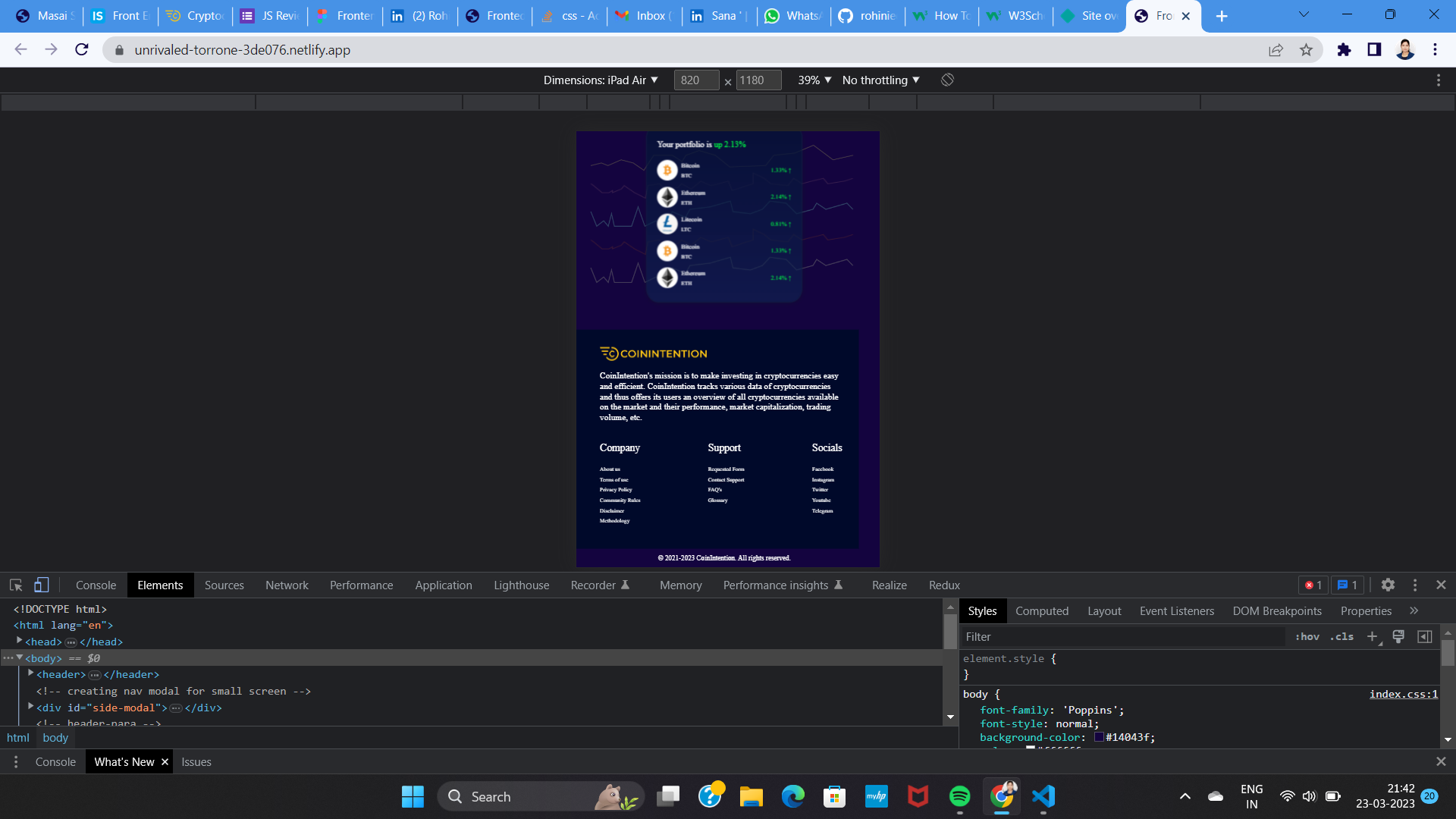1456x819 pixels.
Task: Click the styles Filter input field
Action: click(1122, 637)
